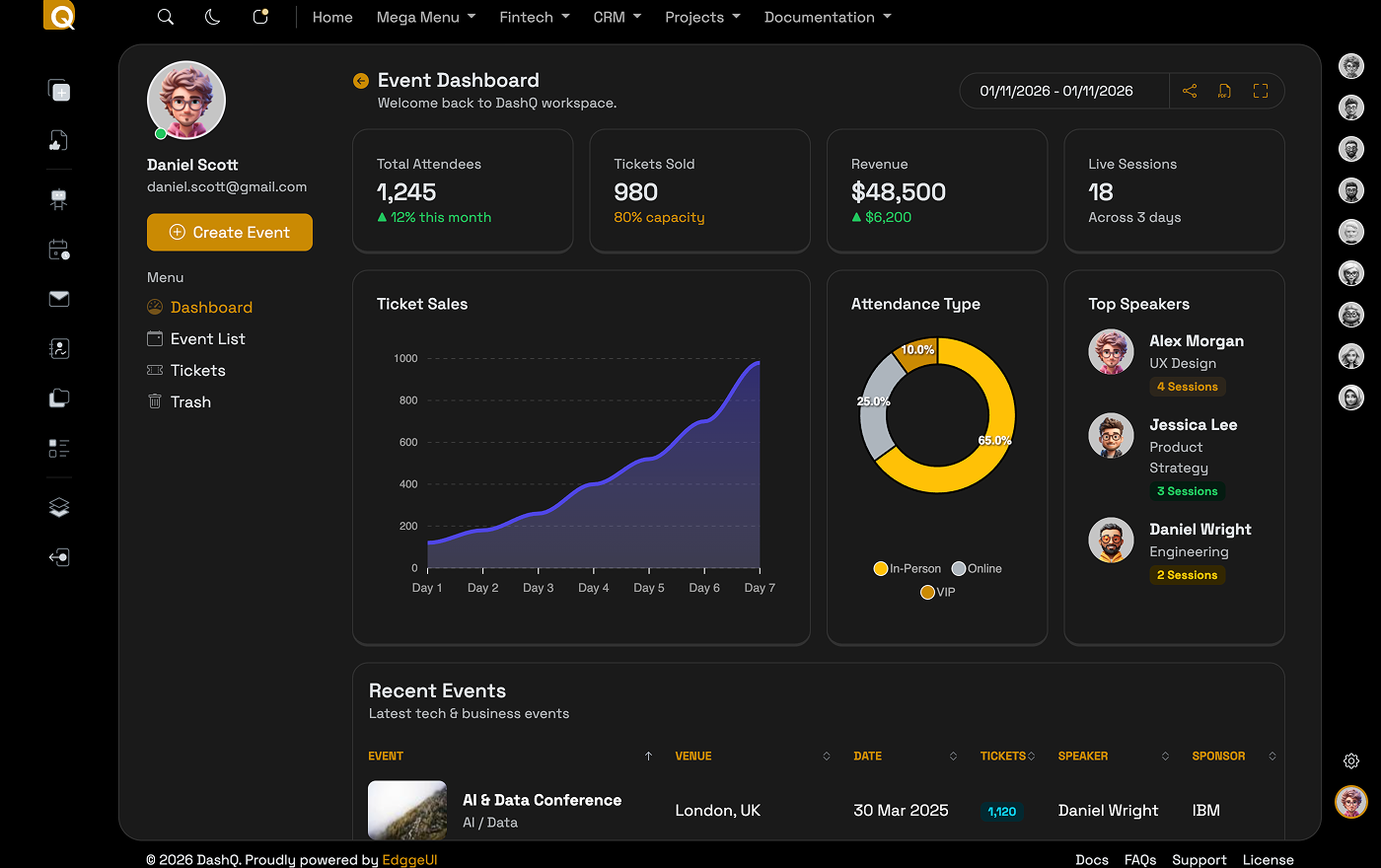This screenshot has height=868, width=1381.
Task: Open the email inbox icon in sidebar
Action: tap(59, 299)
